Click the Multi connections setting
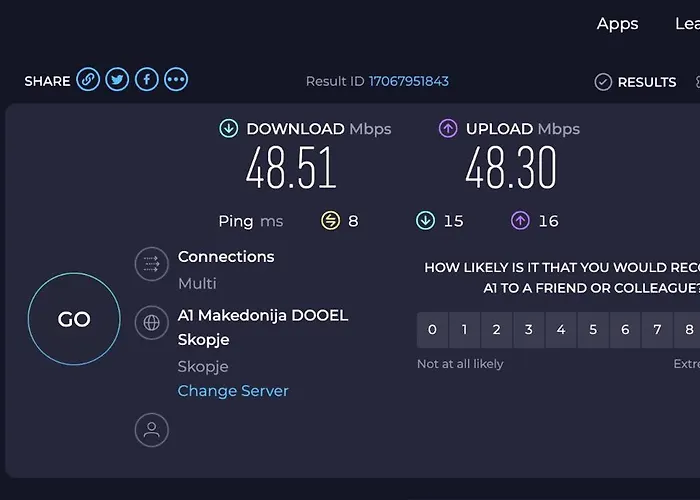 (197, 284)
